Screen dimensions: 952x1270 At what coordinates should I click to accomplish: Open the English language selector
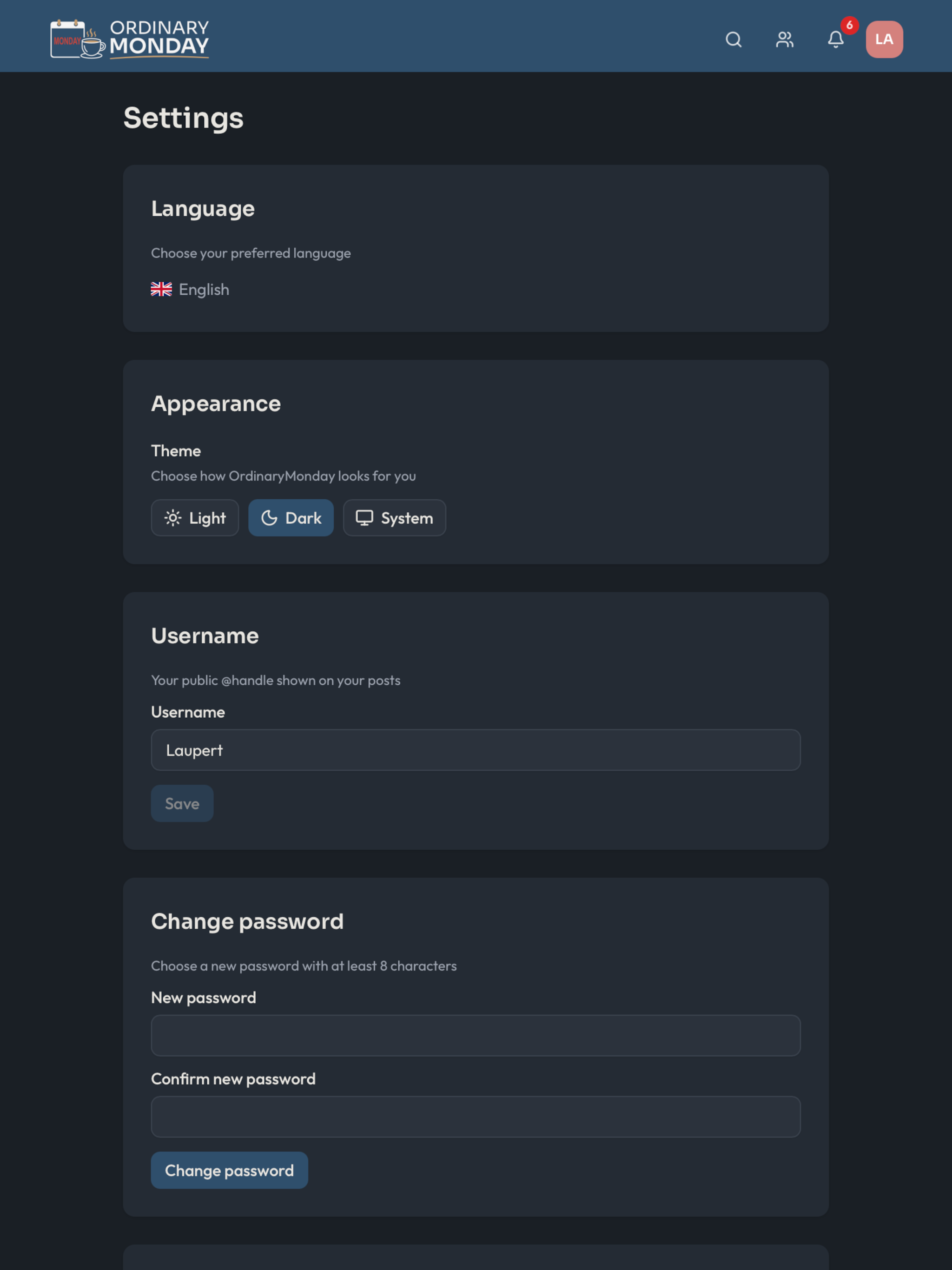point(190,289)
